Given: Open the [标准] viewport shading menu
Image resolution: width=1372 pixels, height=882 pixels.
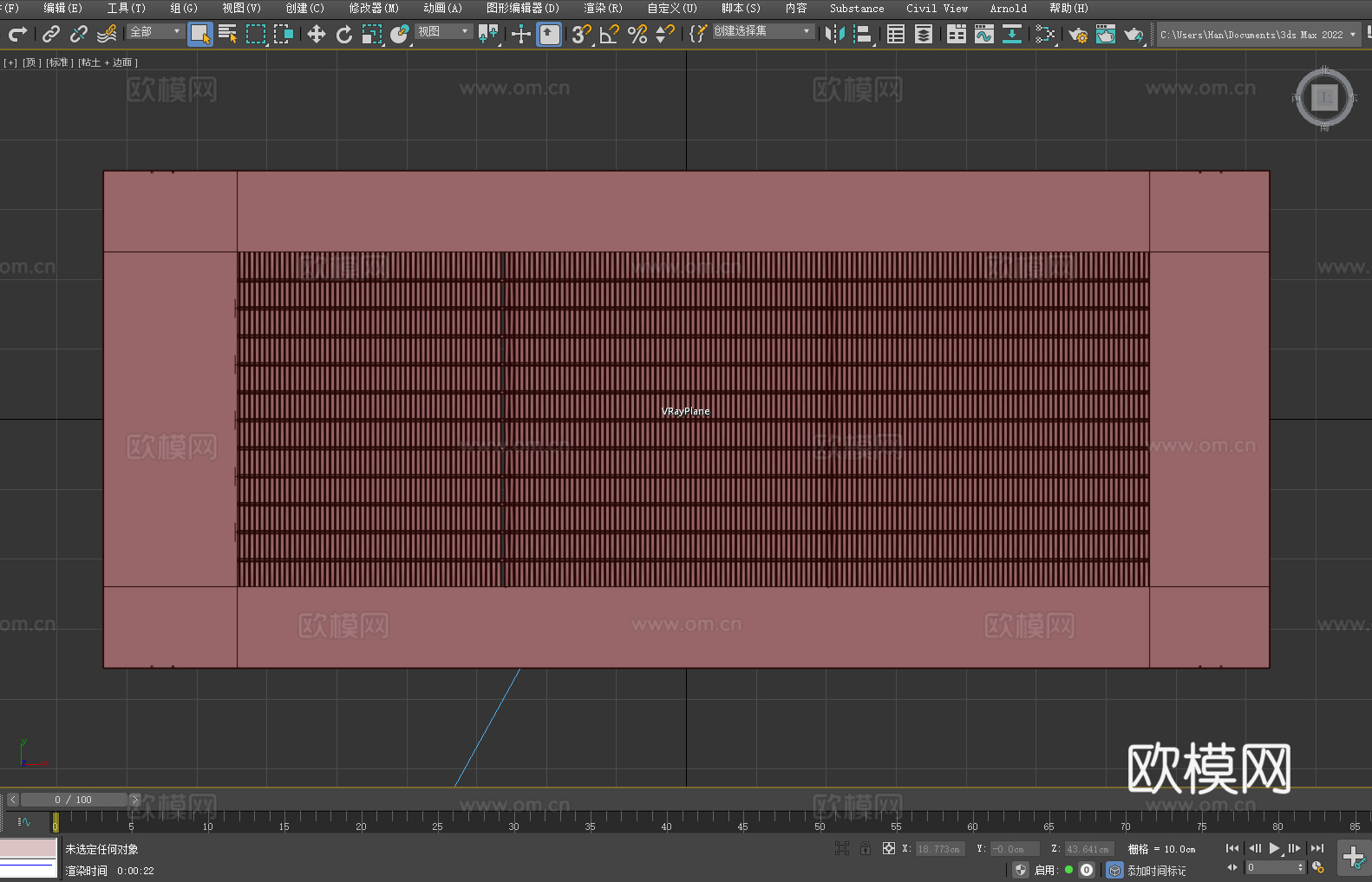Looking at the screenshot, I should click(x=59, y=62).
